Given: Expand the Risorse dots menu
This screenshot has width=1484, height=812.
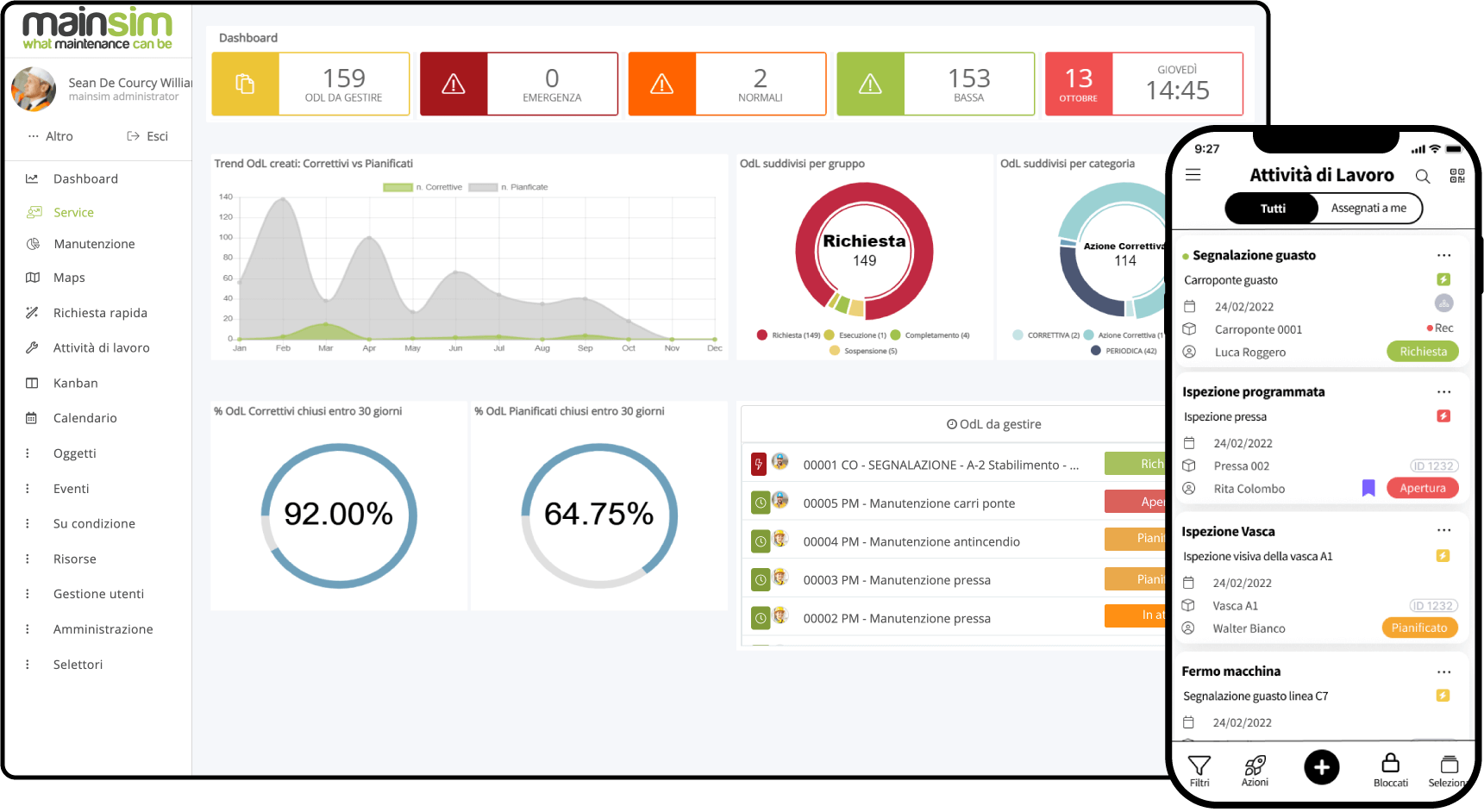Looking at the screenshot, I should click(x=28, y=559).
